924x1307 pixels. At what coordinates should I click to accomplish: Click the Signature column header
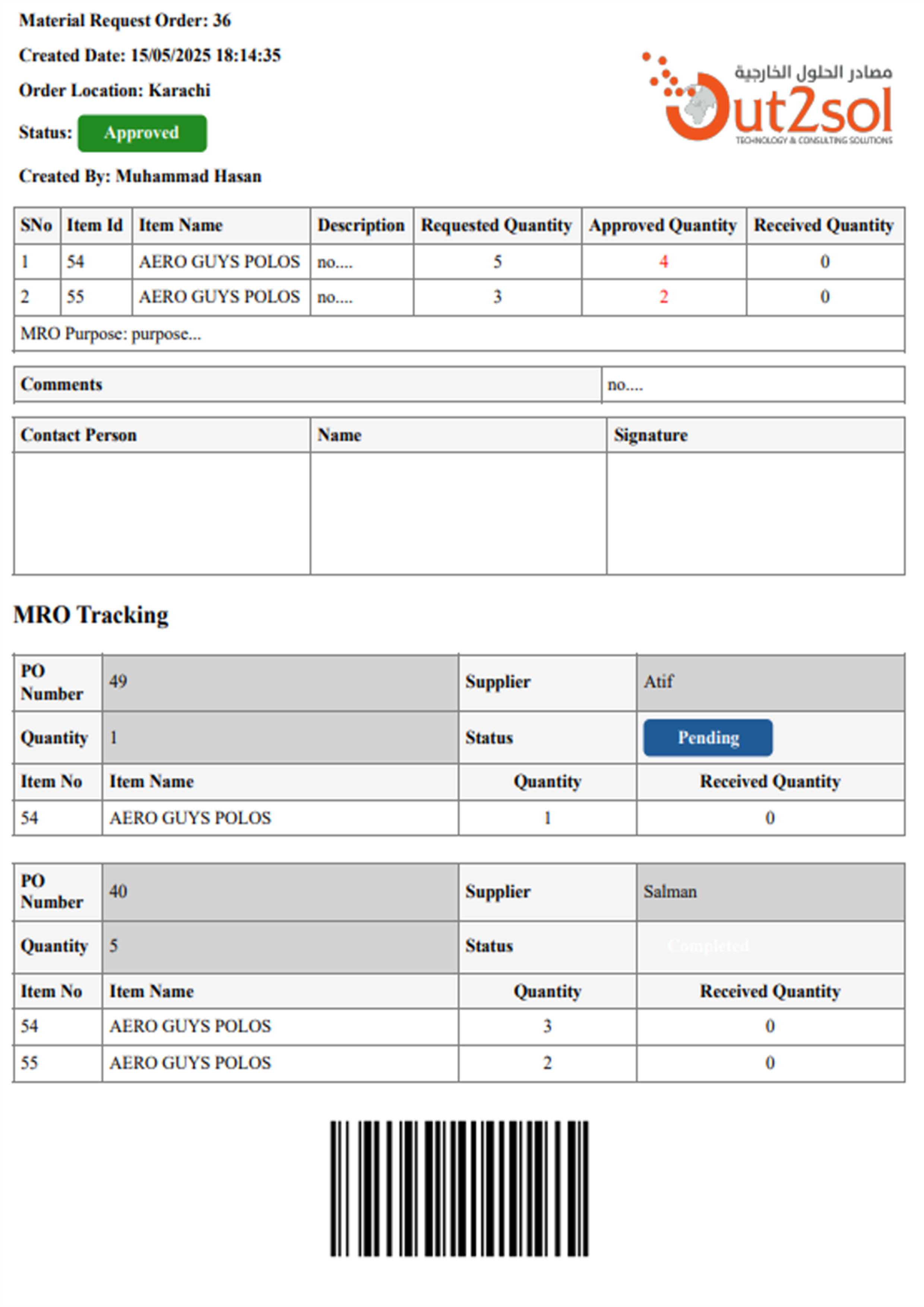click(x=756, y=436)
